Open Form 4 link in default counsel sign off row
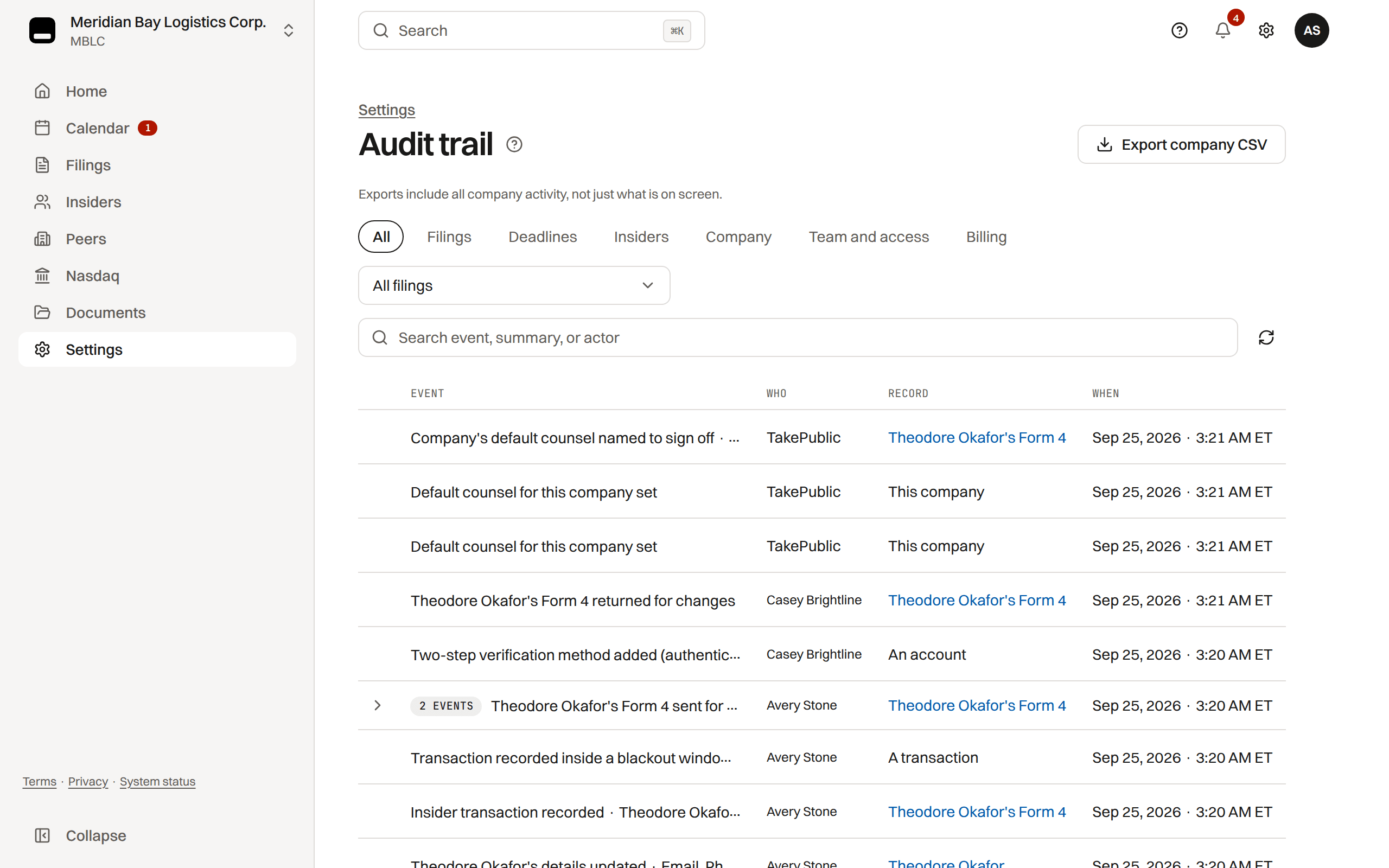The width and height of the screenshot is (1389, 868). [977, 437]
